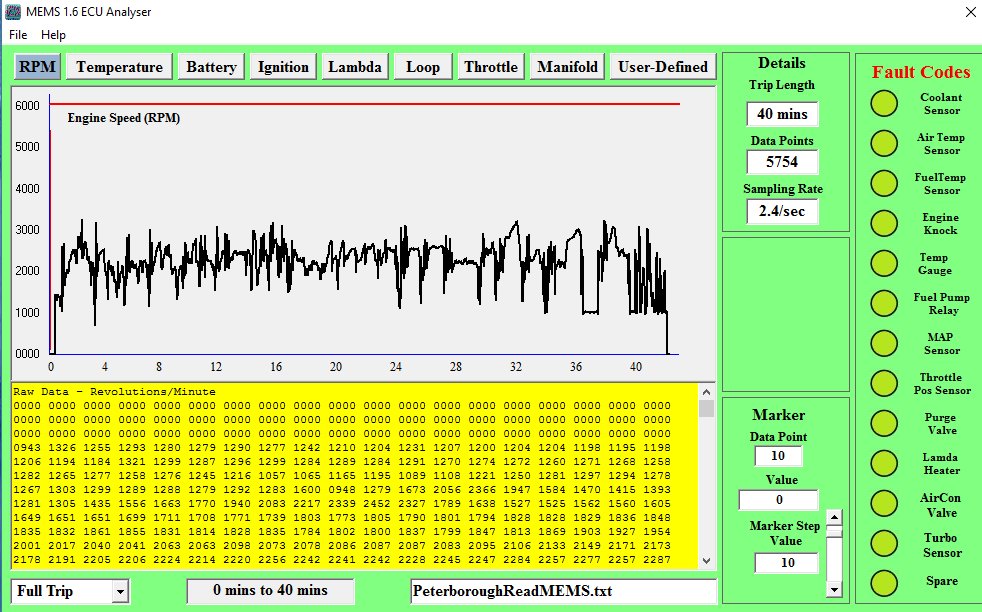Click the Spare fault indicator
This screenshot has width=982, height=612.
(884, 583)
